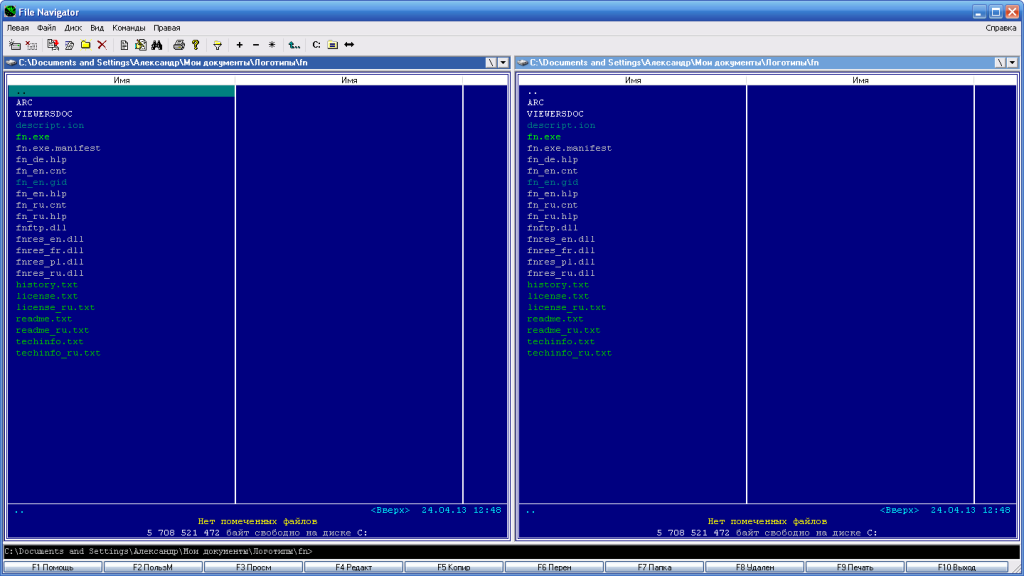Select fn.exe in the left panel
Viewport: 1024px width, 576px height.
click(33, 137)
